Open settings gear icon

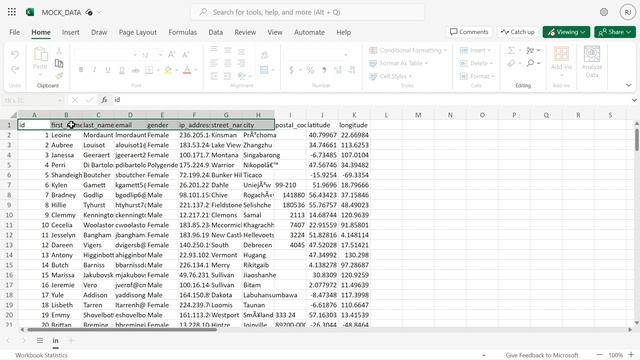click(604, 12)
